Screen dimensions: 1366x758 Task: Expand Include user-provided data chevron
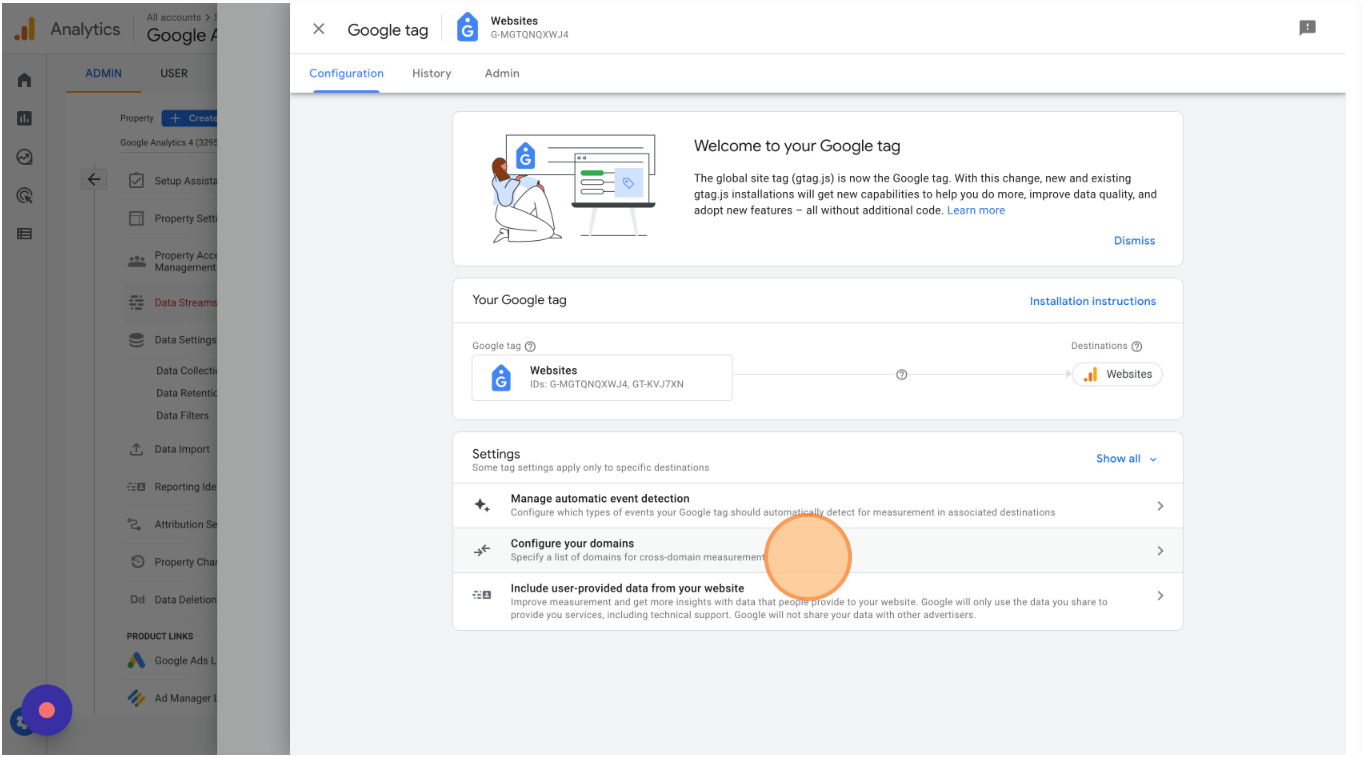[x=1160, y=596]
